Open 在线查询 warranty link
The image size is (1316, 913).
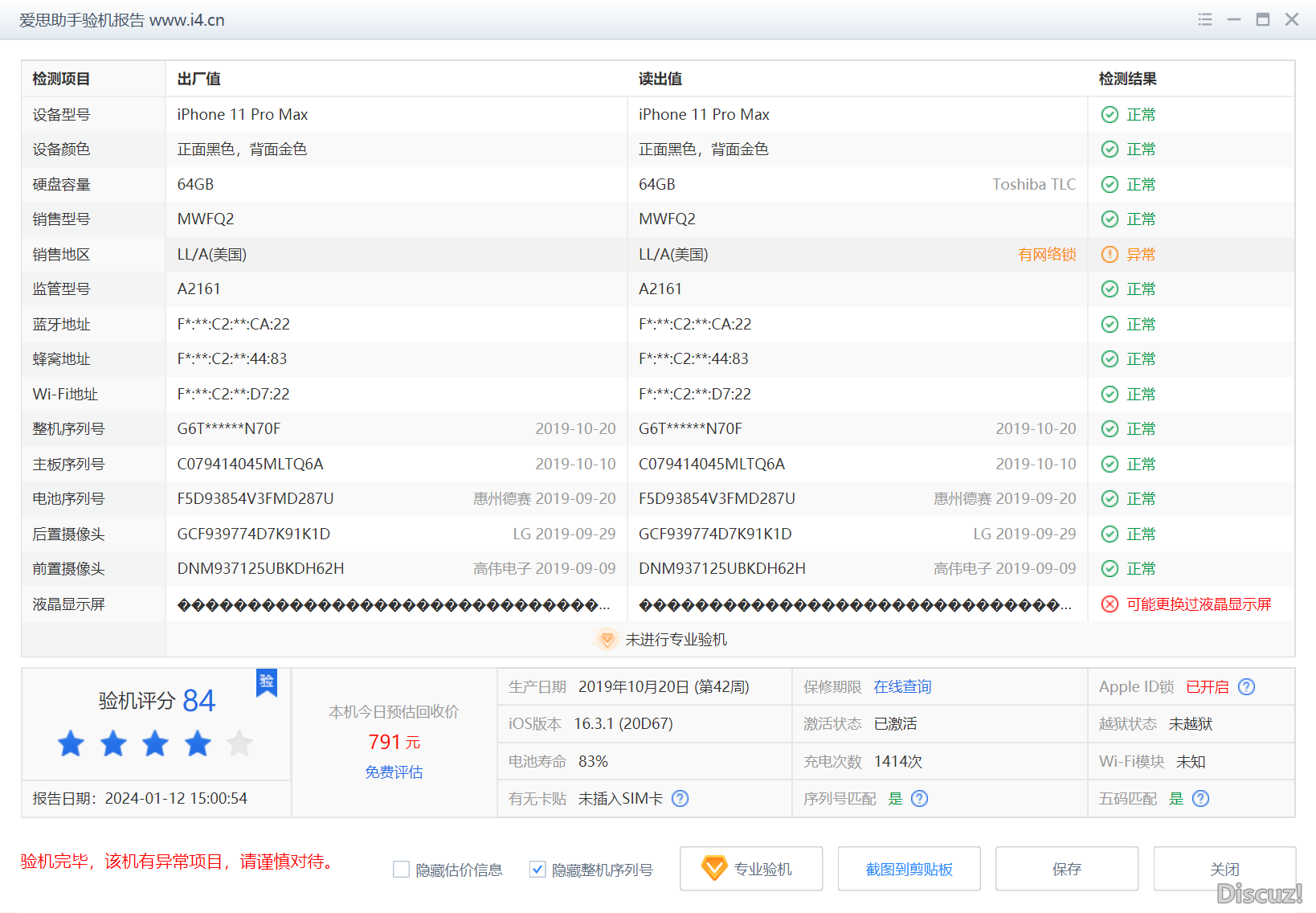[902, 687]
